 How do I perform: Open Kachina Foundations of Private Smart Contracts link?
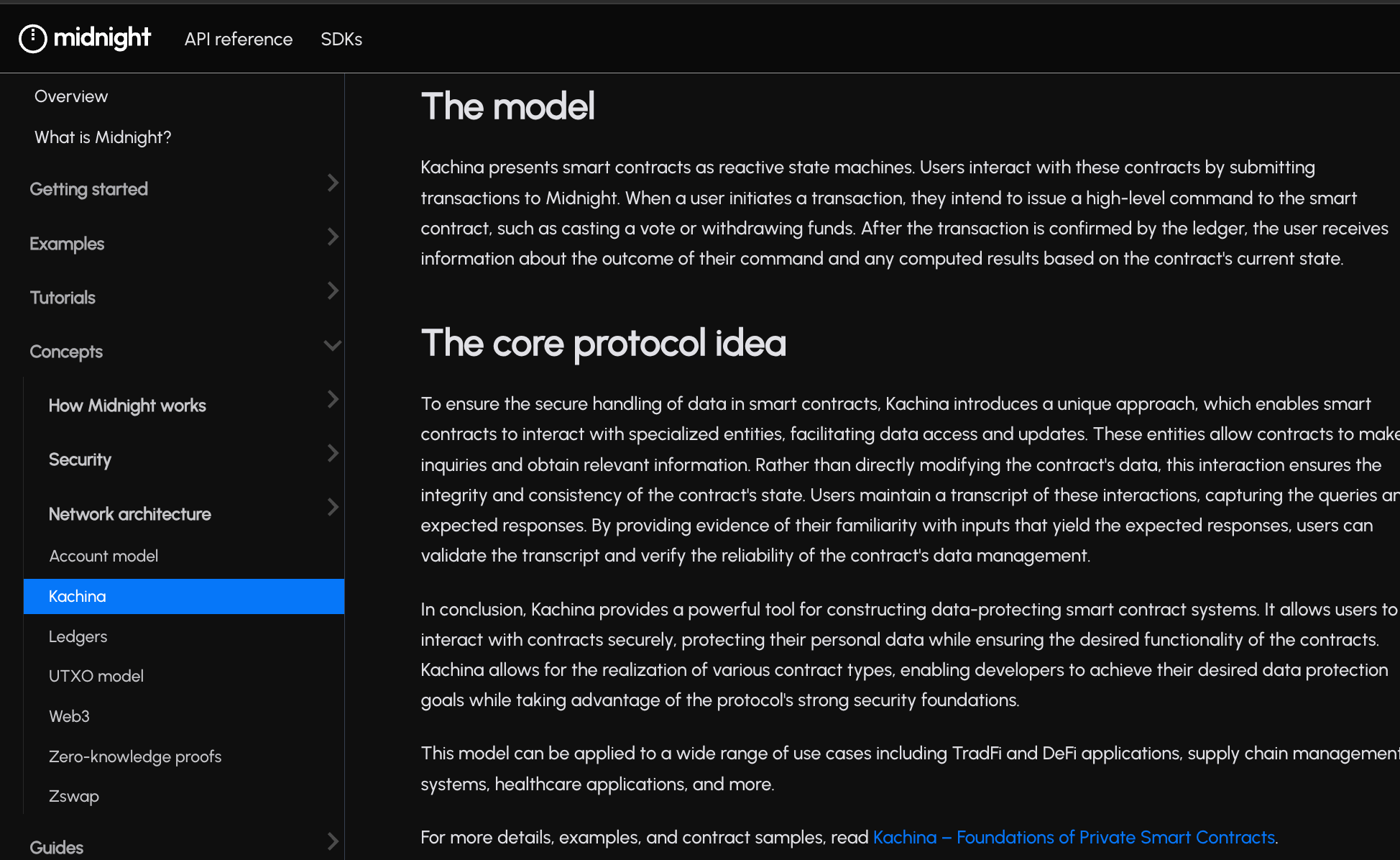click(1074, 837)
